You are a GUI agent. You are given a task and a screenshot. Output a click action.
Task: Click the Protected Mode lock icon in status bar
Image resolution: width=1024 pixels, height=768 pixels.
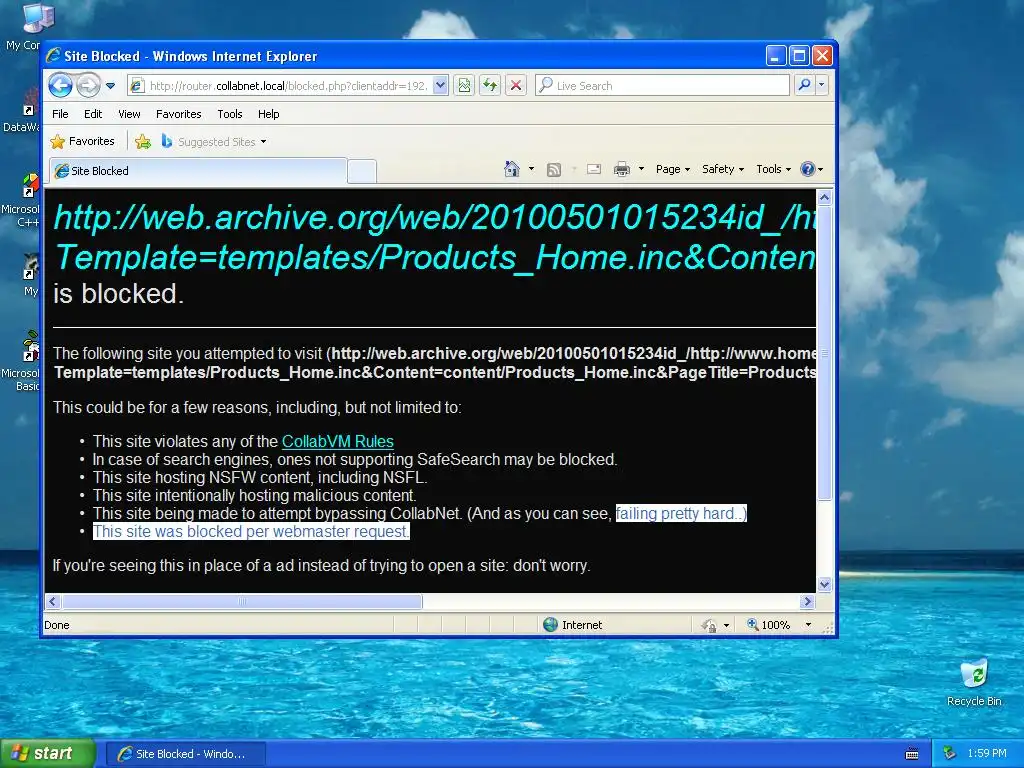tap(709, 626)
